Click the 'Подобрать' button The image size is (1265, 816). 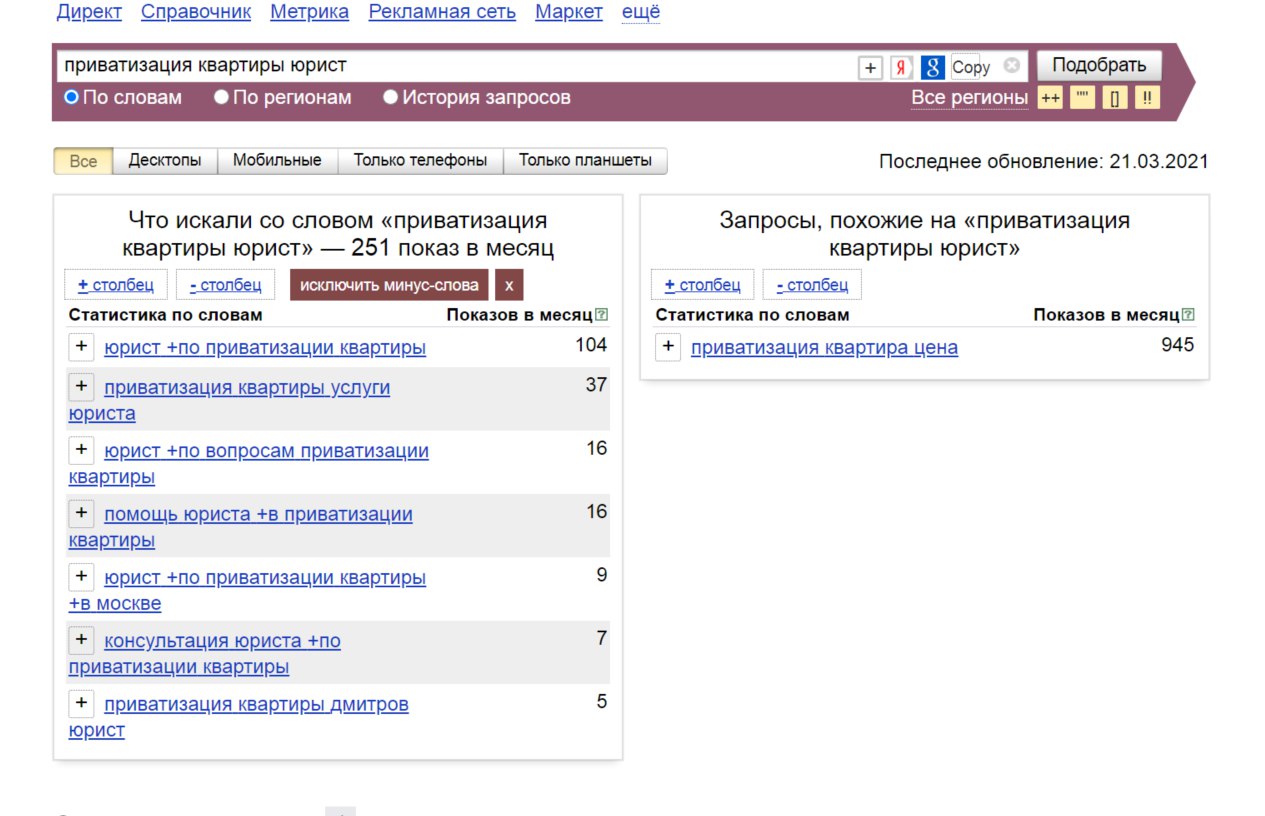1099,66
